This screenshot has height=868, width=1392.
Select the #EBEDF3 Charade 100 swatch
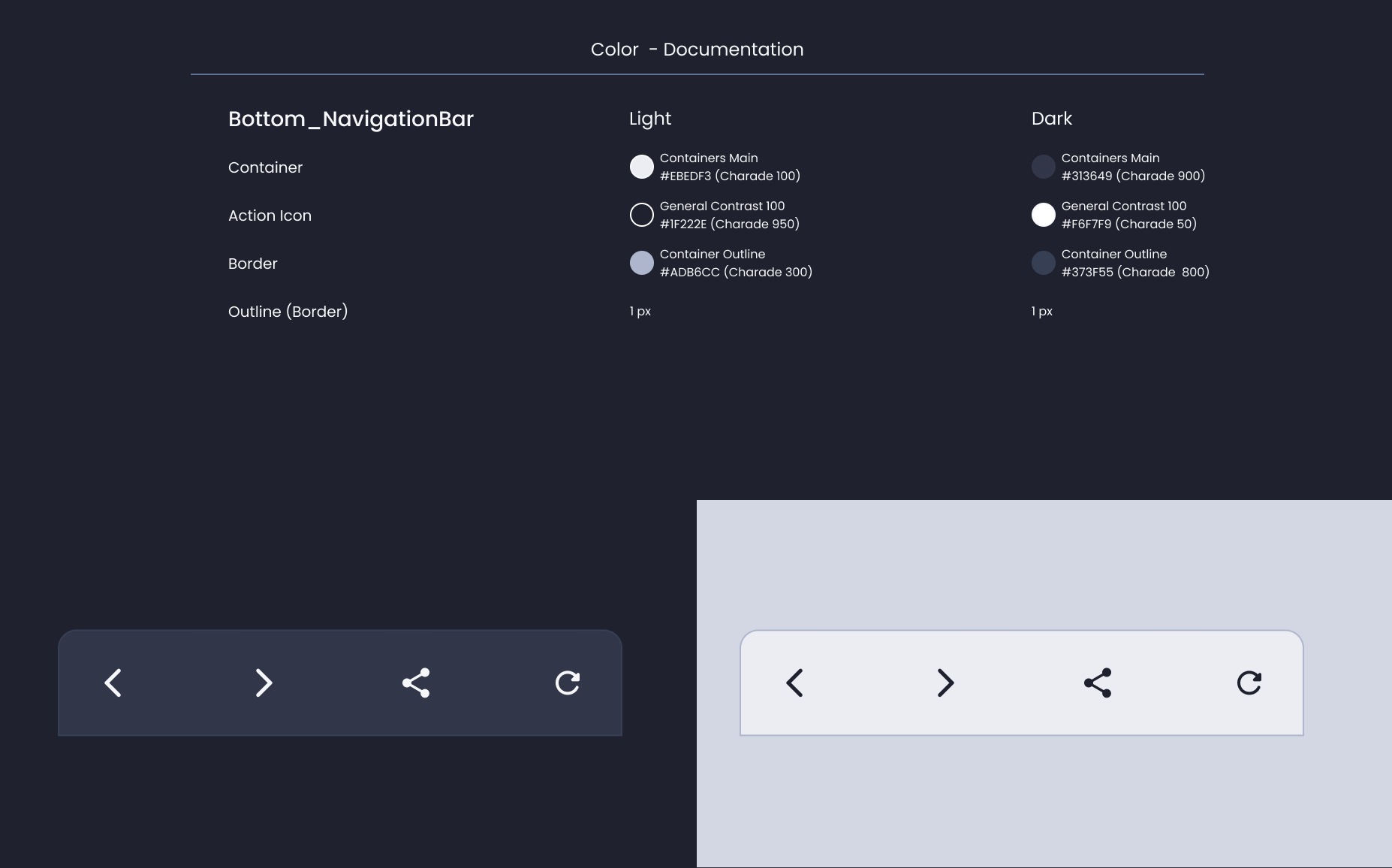(x=642, y=167)
